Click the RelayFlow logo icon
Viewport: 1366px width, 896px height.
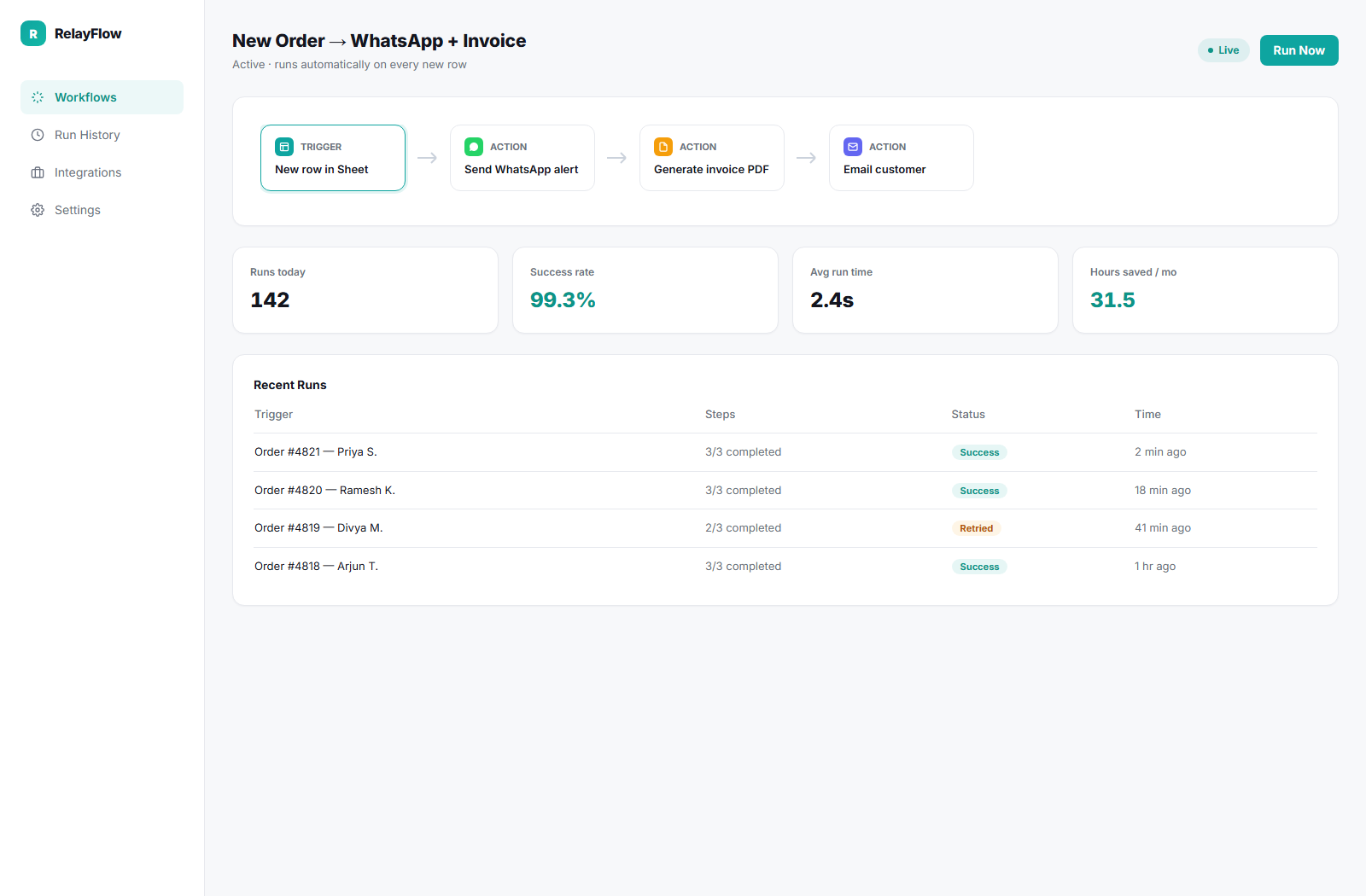(x=33, y=33)
